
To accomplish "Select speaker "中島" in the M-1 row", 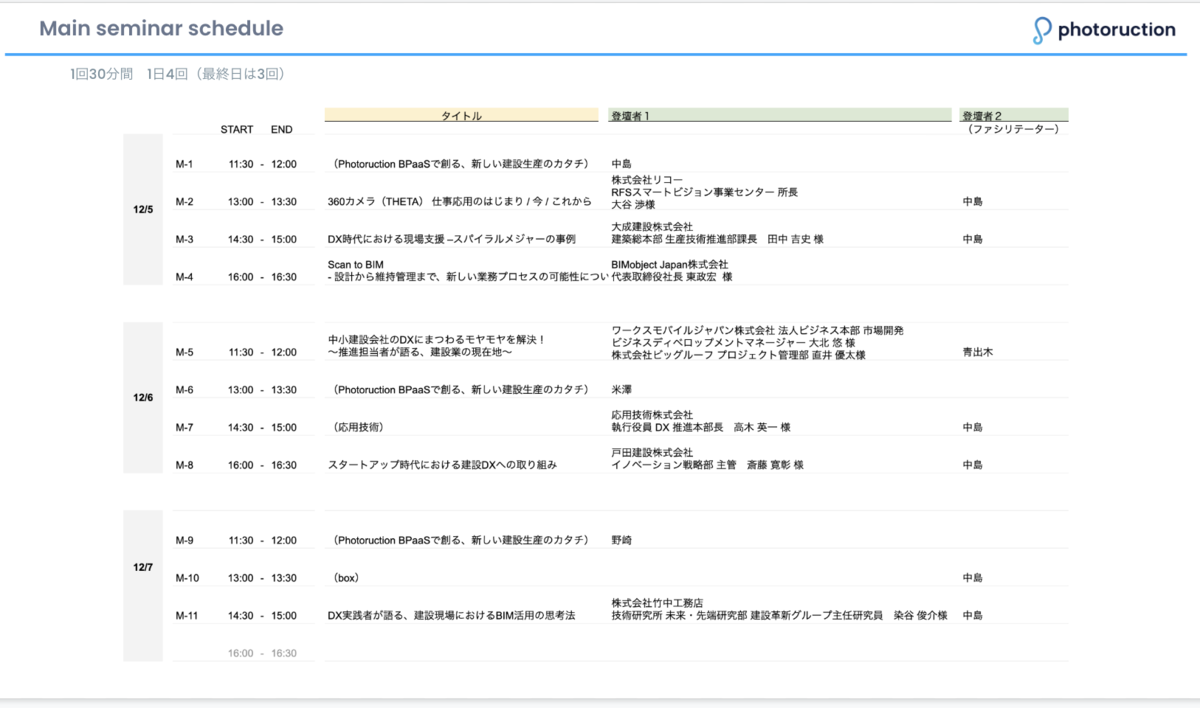I will 621,164.
